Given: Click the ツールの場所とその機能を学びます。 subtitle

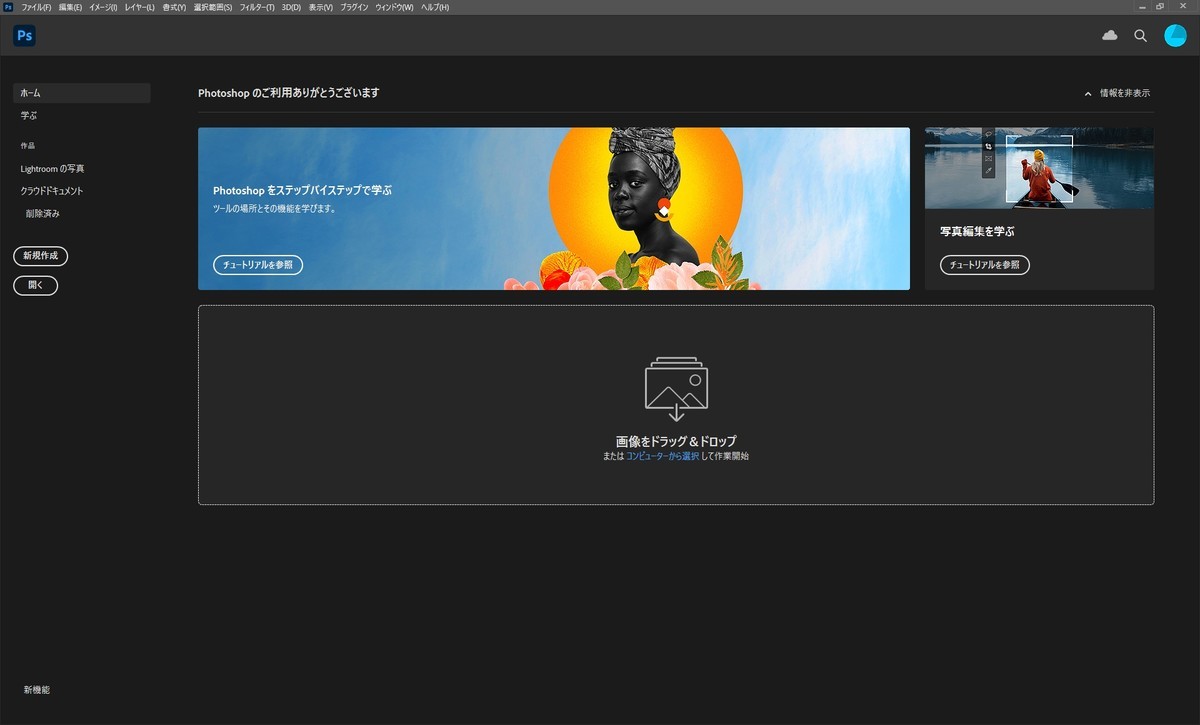Looking at the screenshot, I should 275,209.
